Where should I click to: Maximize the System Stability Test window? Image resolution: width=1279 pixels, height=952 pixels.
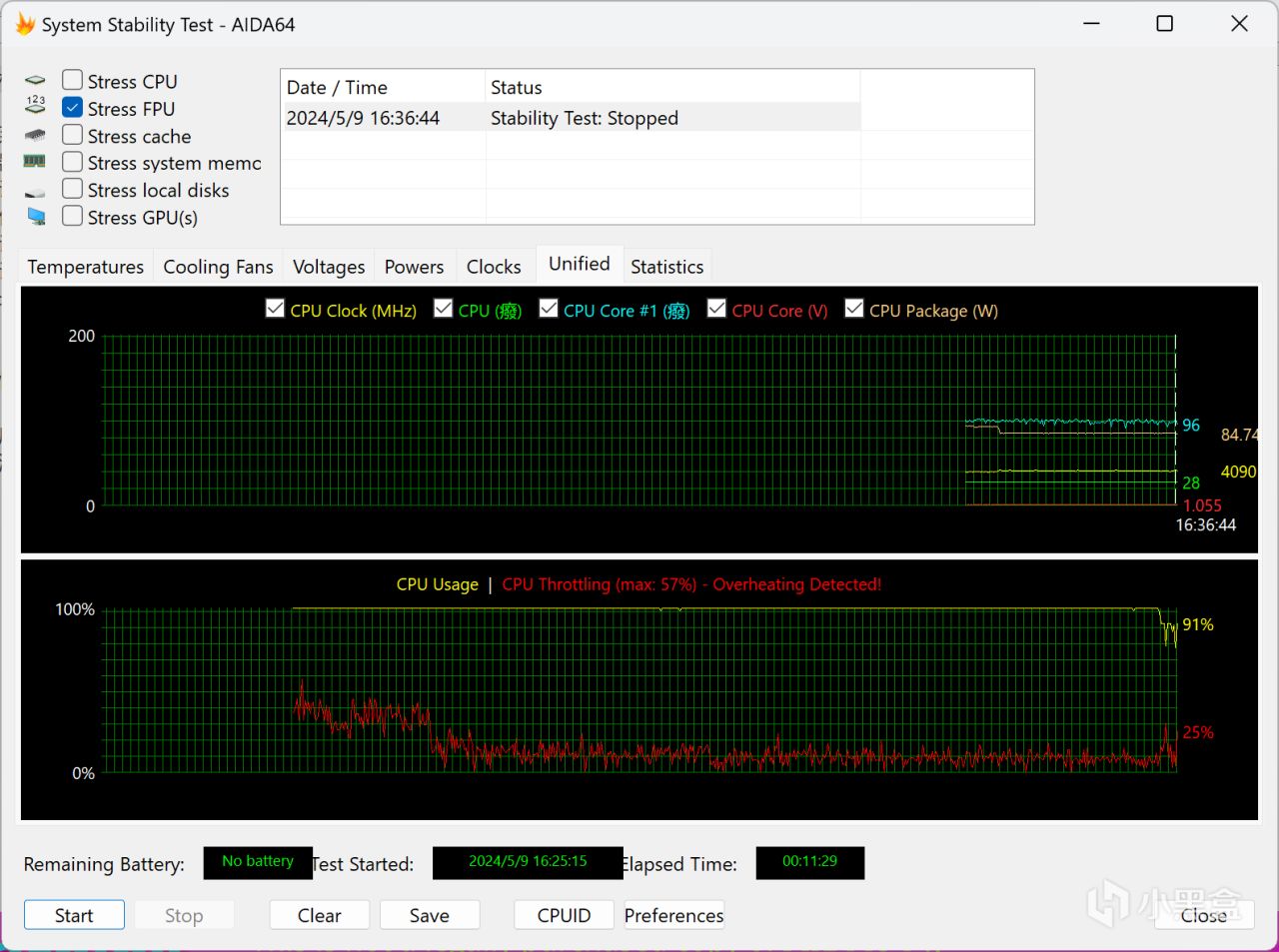[1165, 24]
